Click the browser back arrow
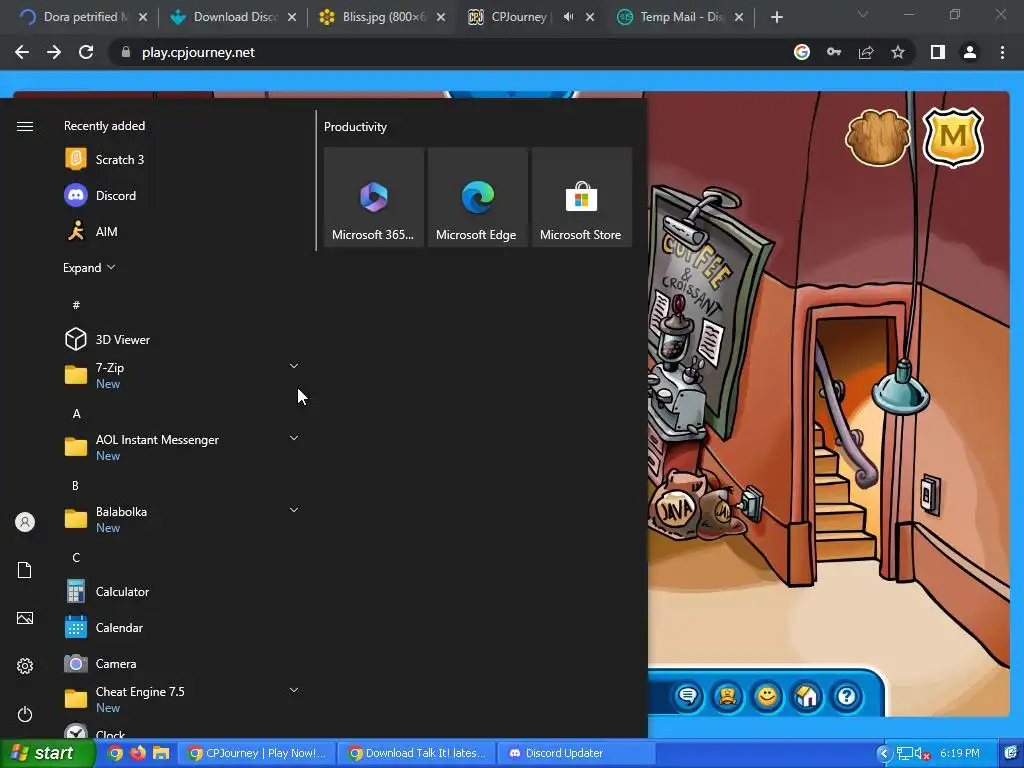The image size is (1024, 768). (22, 52)
